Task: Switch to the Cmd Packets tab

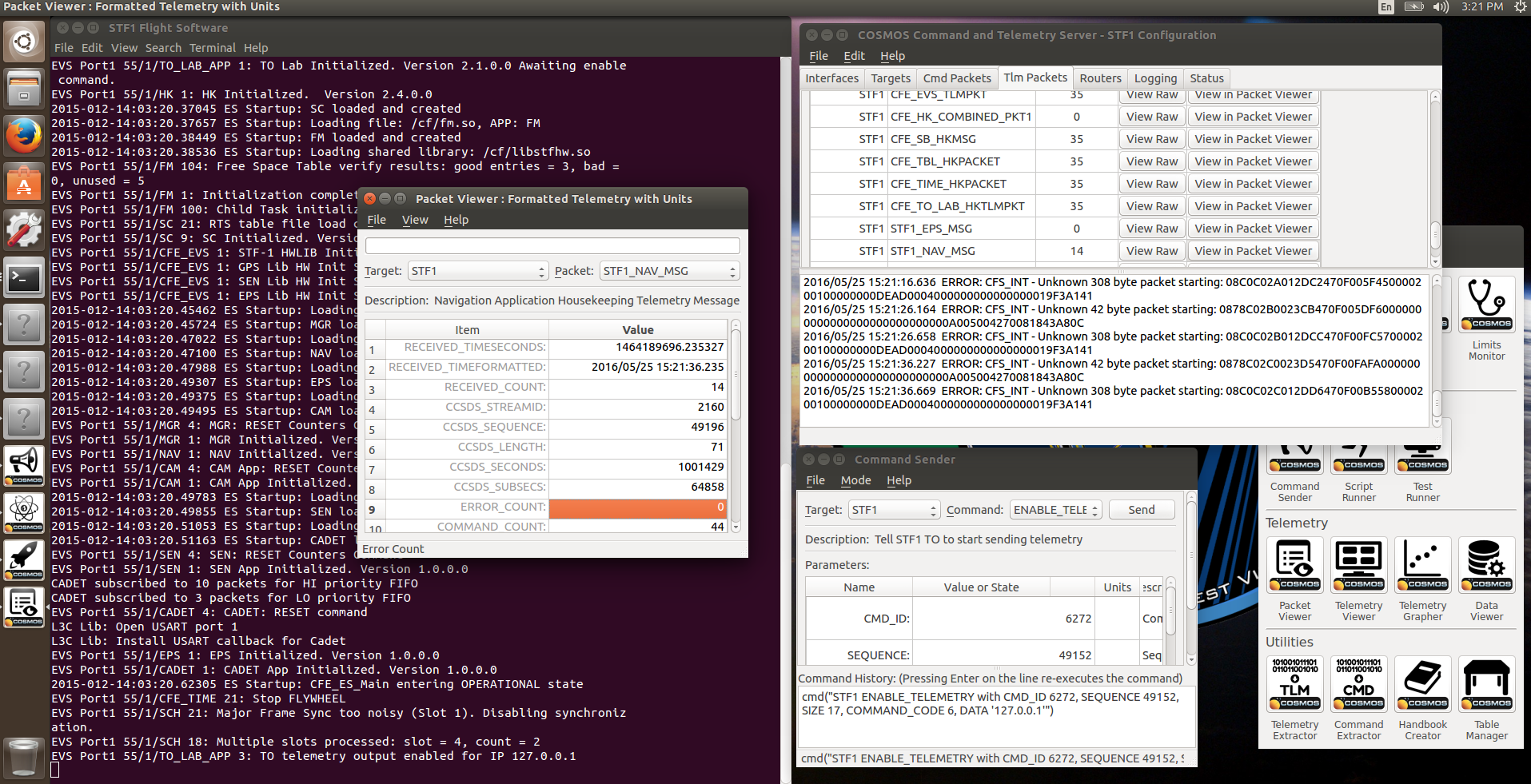Action: point(957,78)
